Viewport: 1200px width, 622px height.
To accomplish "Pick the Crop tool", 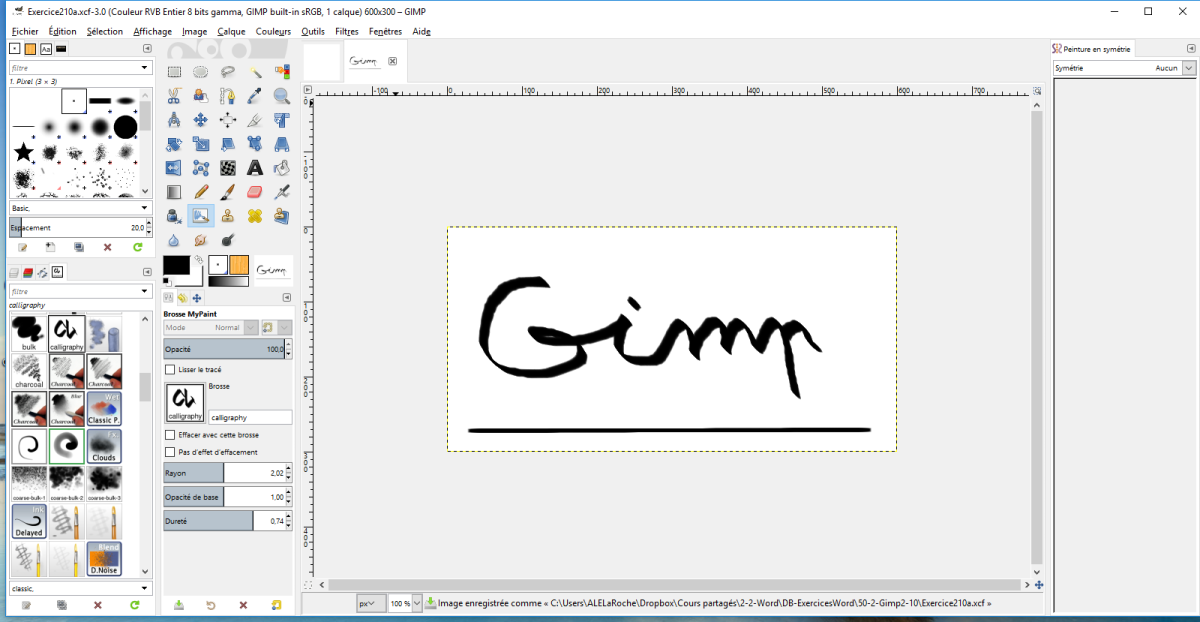I will click(x=255, y=120).
